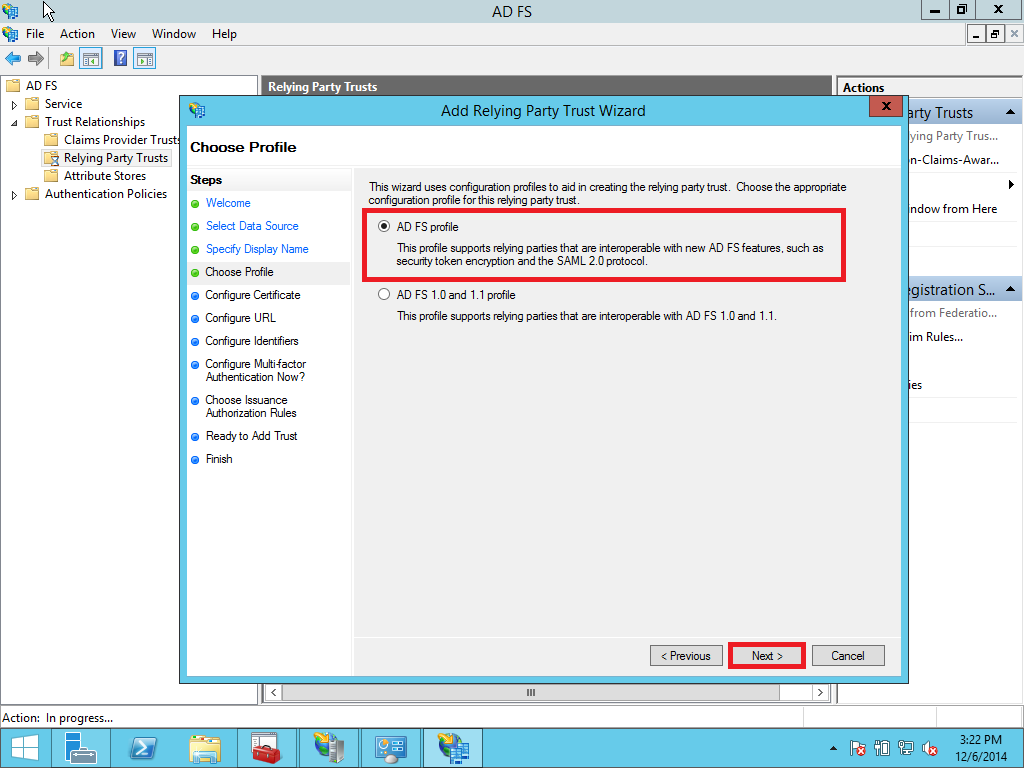Open the Window menu

[173, 33]
